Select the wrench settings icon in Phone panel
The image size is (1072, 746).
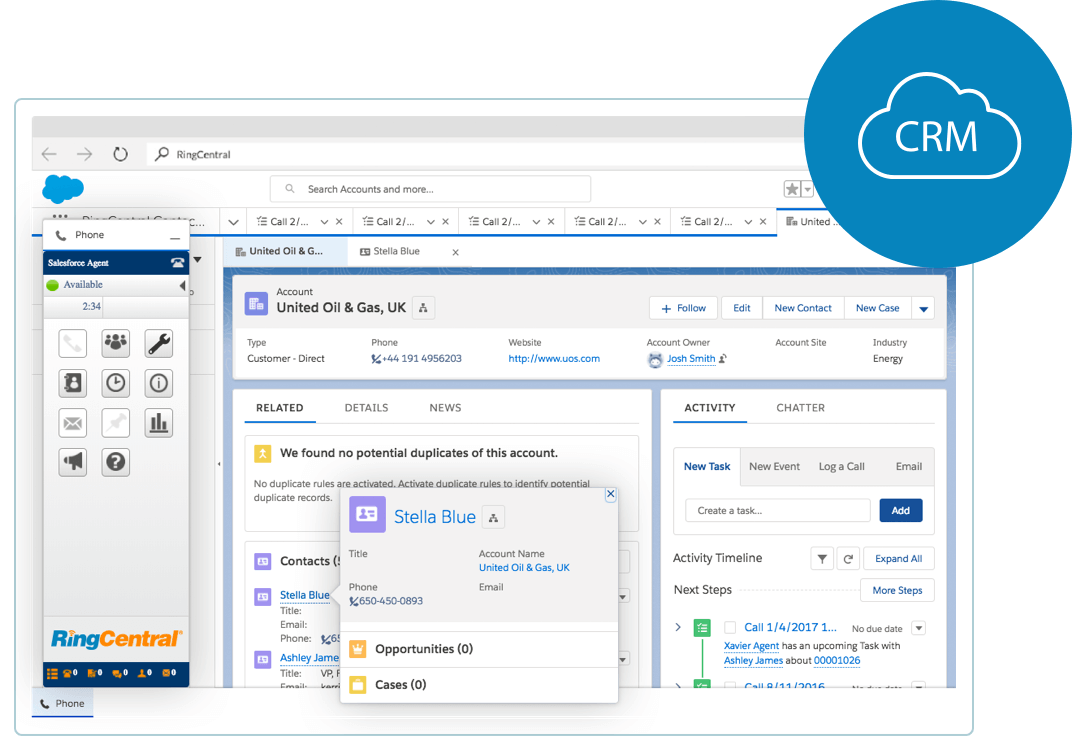coord(158,343)
